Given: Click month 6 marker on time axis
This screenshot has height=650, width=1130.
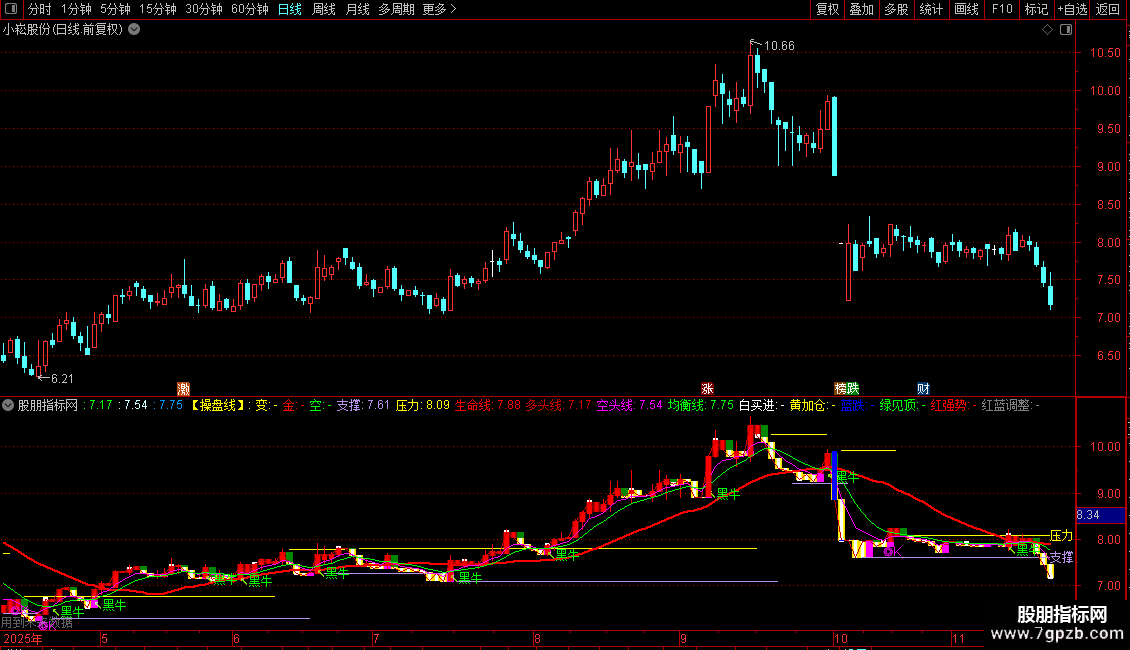Looking at the screenshot, I should (236, 639).
